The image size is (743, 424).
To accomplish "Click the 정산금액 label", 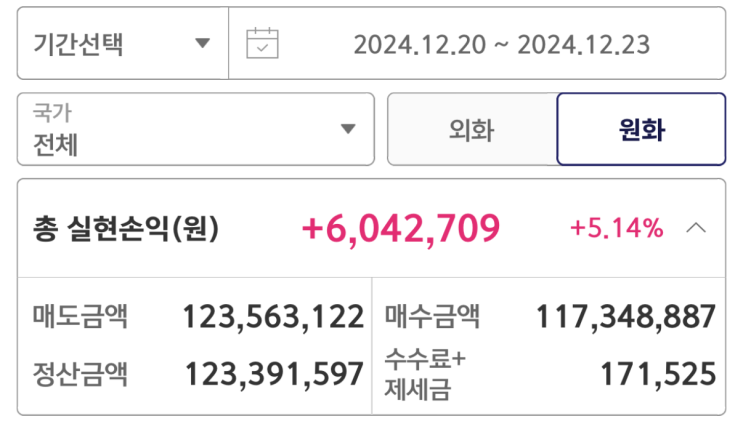I will 80,374.
